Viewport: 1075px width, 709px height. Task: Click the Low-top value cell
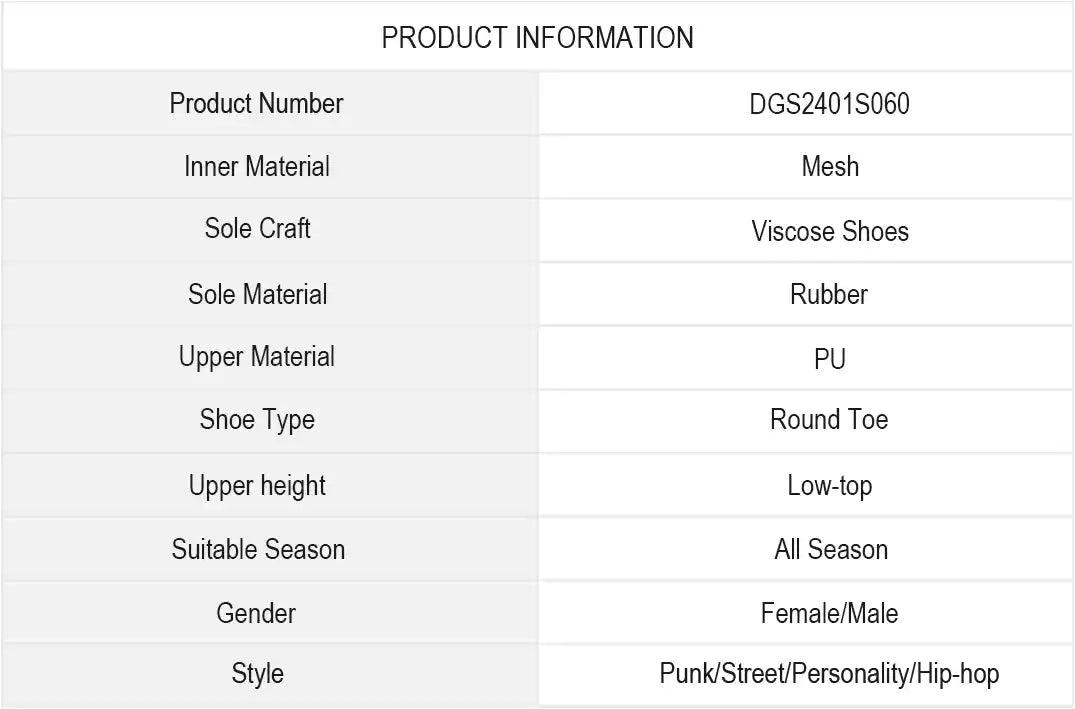point(829,486)
